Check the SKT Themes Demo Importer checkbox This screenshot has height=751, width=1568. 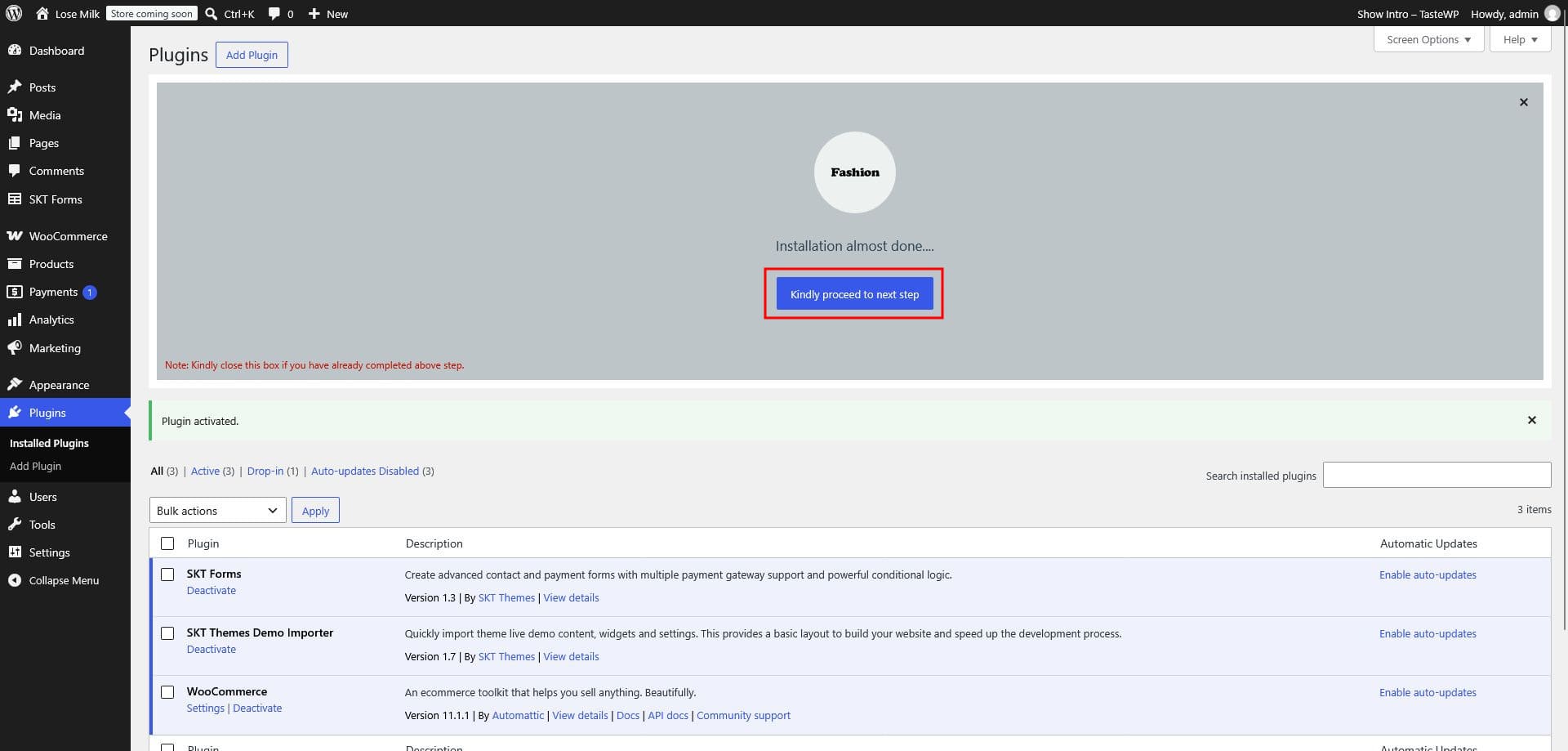(167, 633)
